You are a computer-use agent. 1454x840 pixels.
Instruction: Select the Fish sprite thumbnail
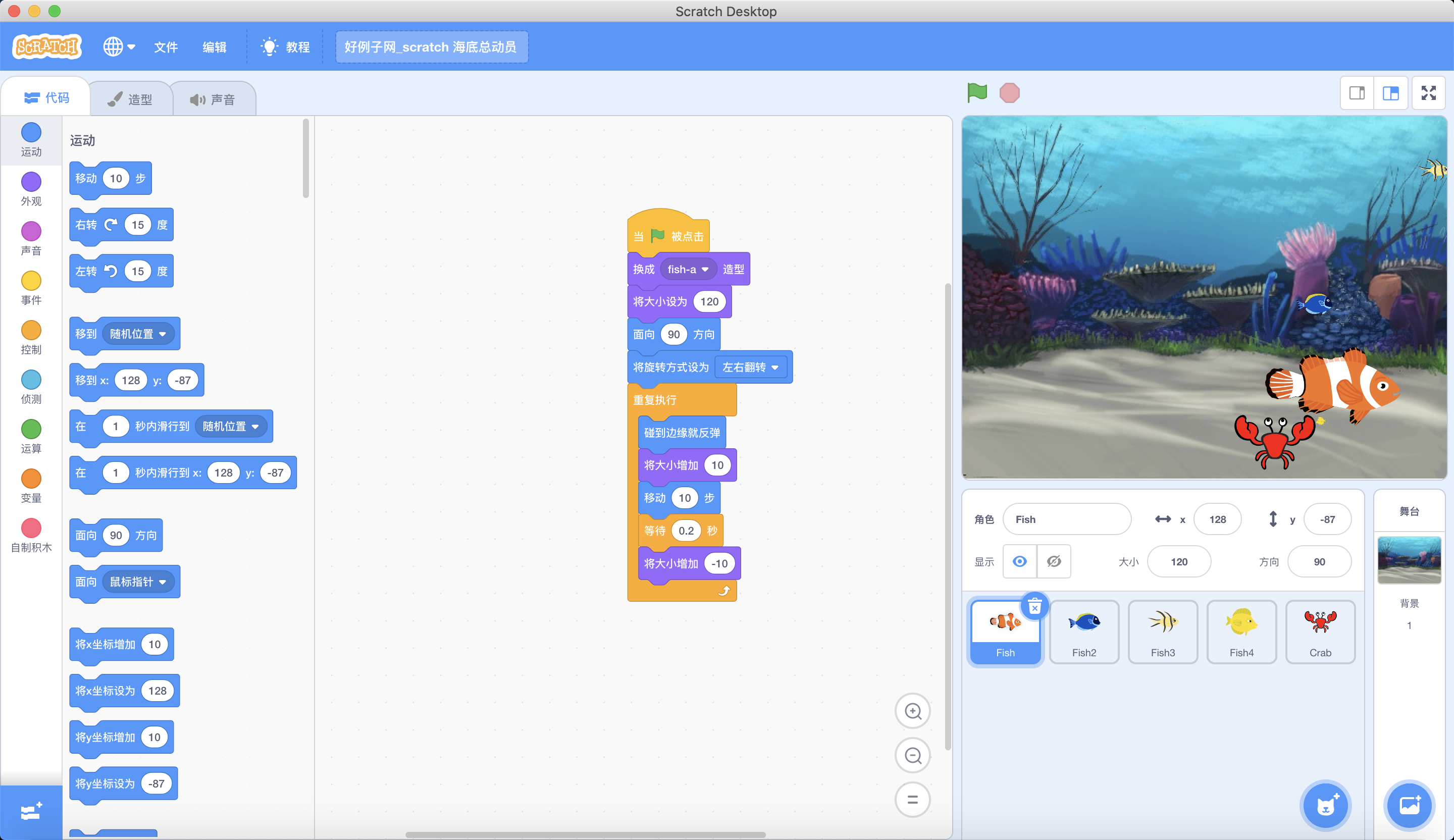click(1005, 632)
